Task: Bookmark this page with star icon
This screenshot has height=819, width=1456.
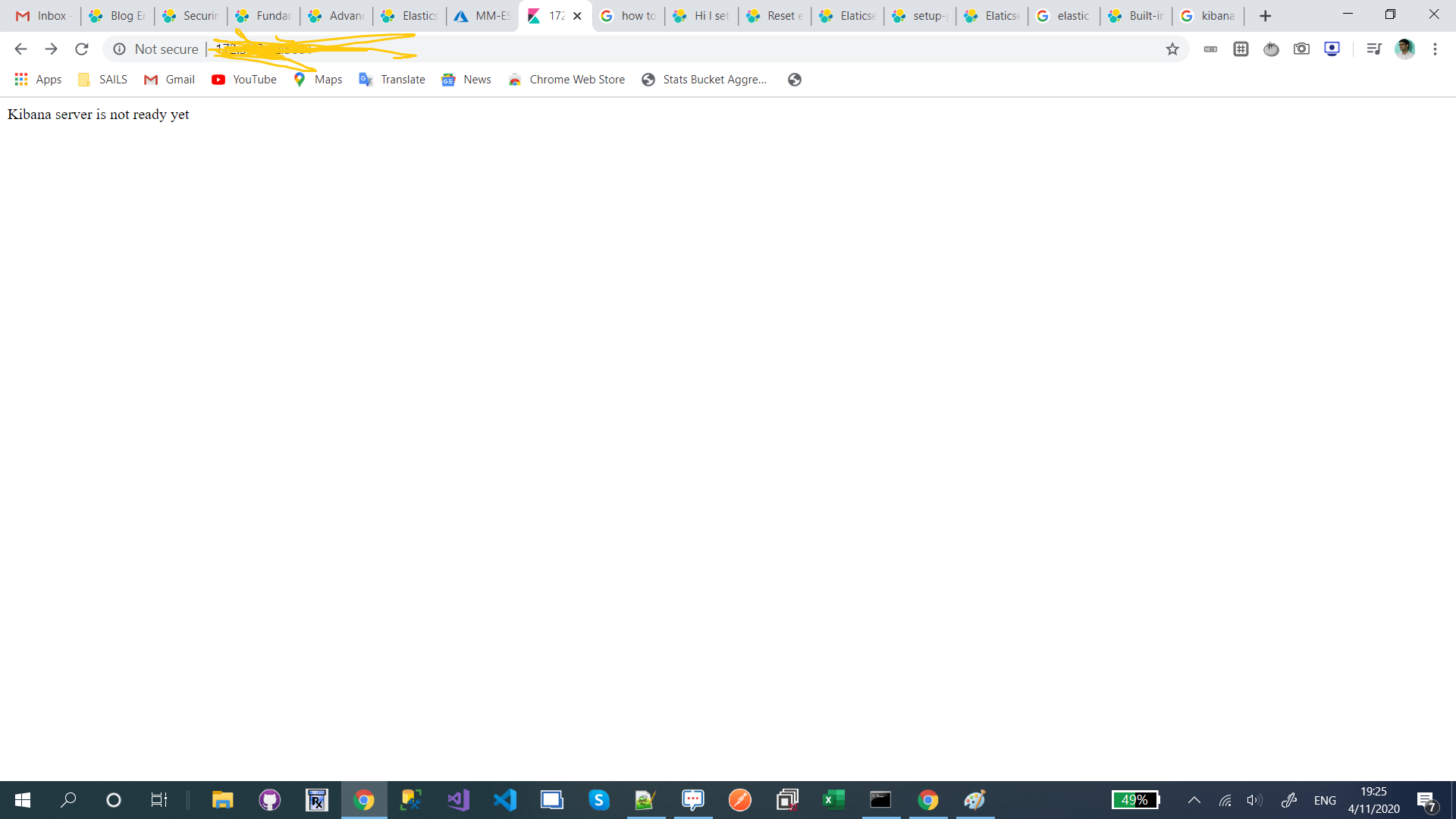Action: [x=1172, y=49]
